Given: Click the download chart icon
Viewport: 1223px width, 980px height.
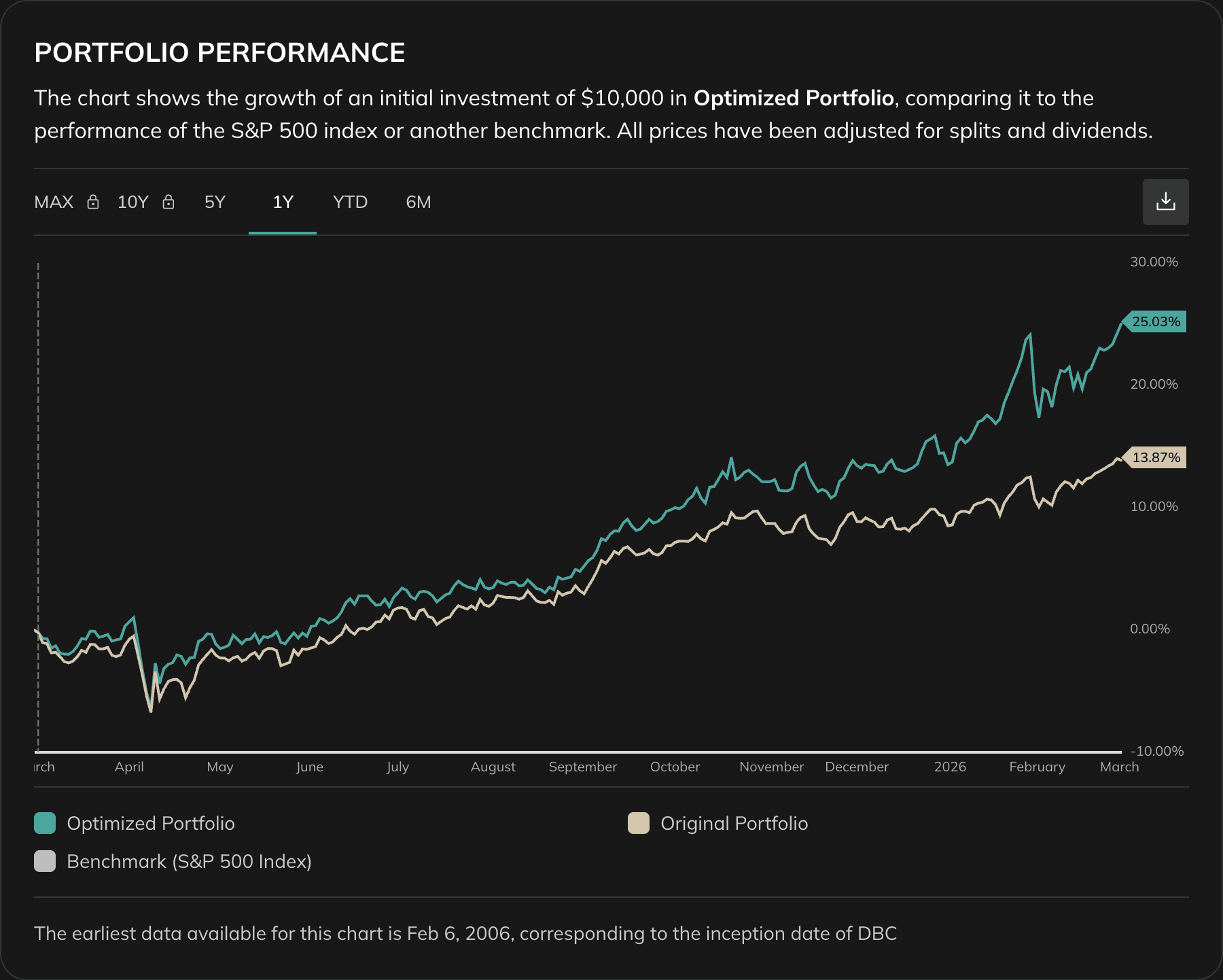Looking at the screenshot, I should click(x=1166, y=201).
